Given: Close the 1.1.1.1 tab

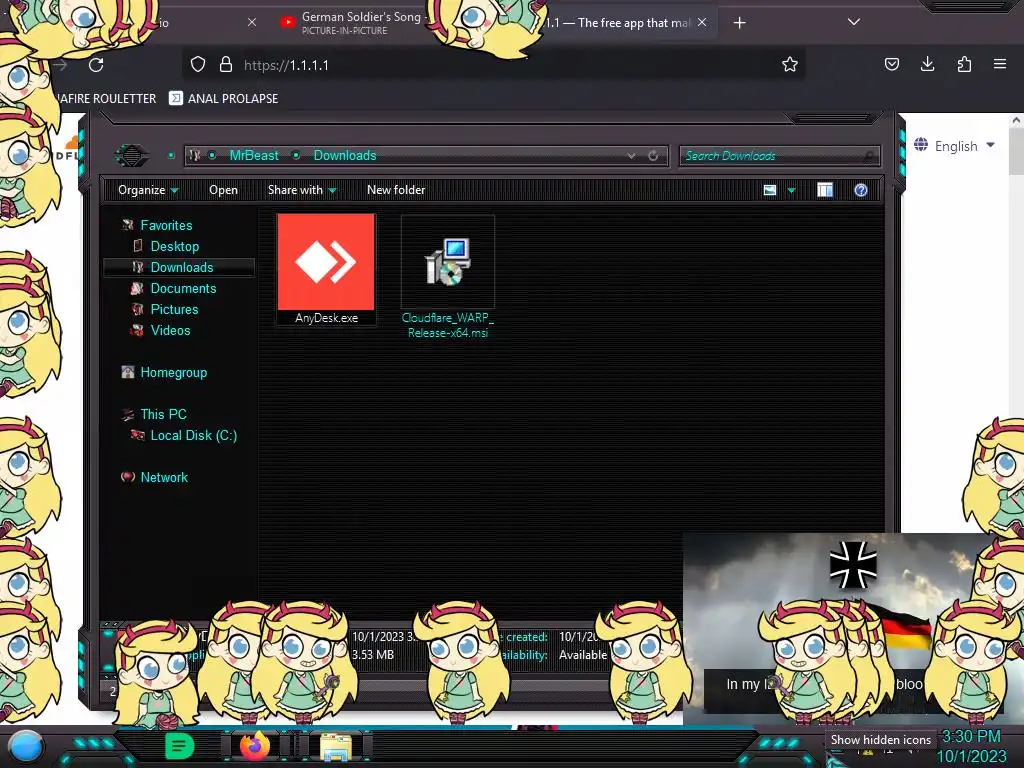Looking at the screenshot, I should [x=702, y=23].
